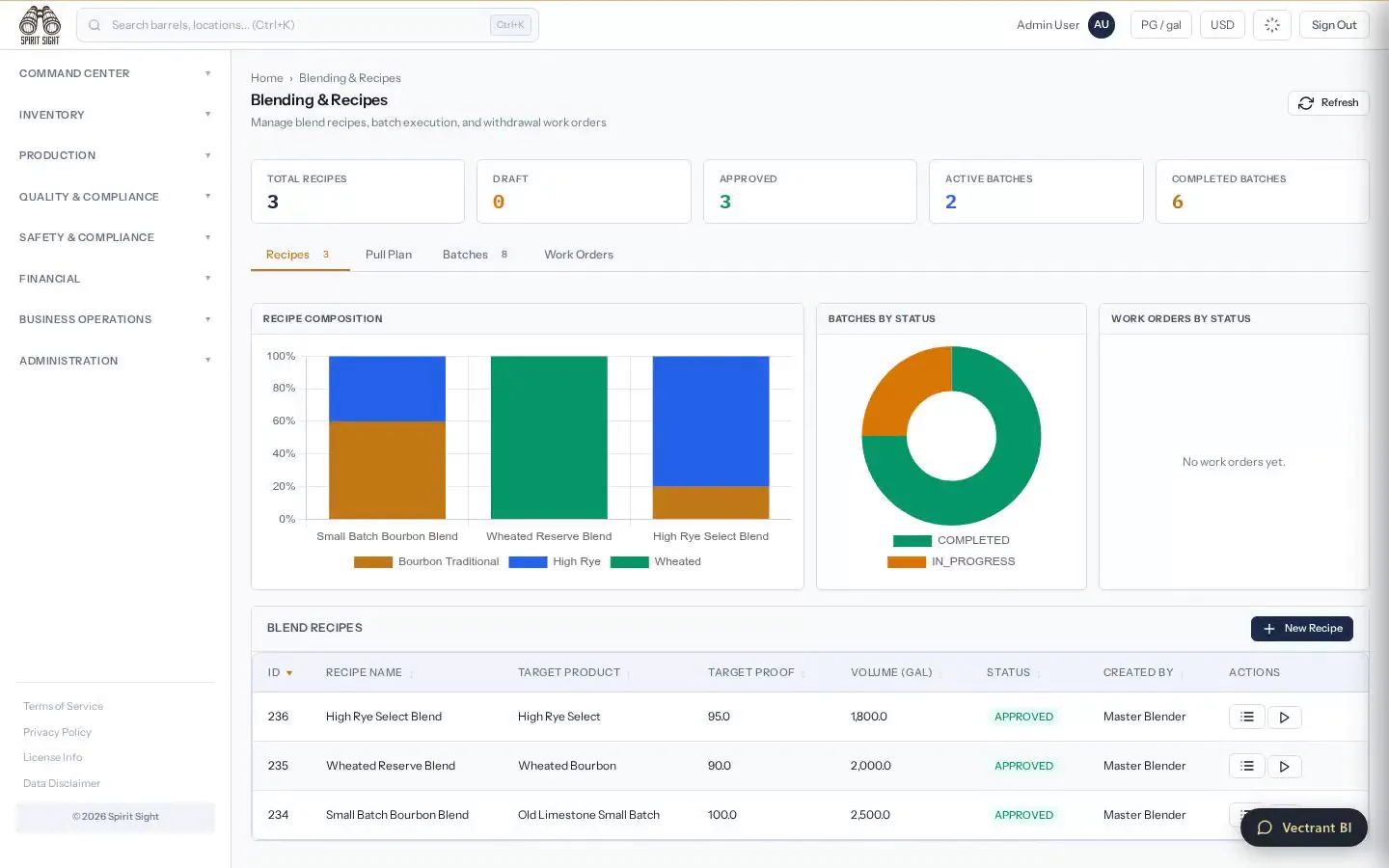Open the Work Orders tab
The image size is (1389, 868).
coord(579,255)
